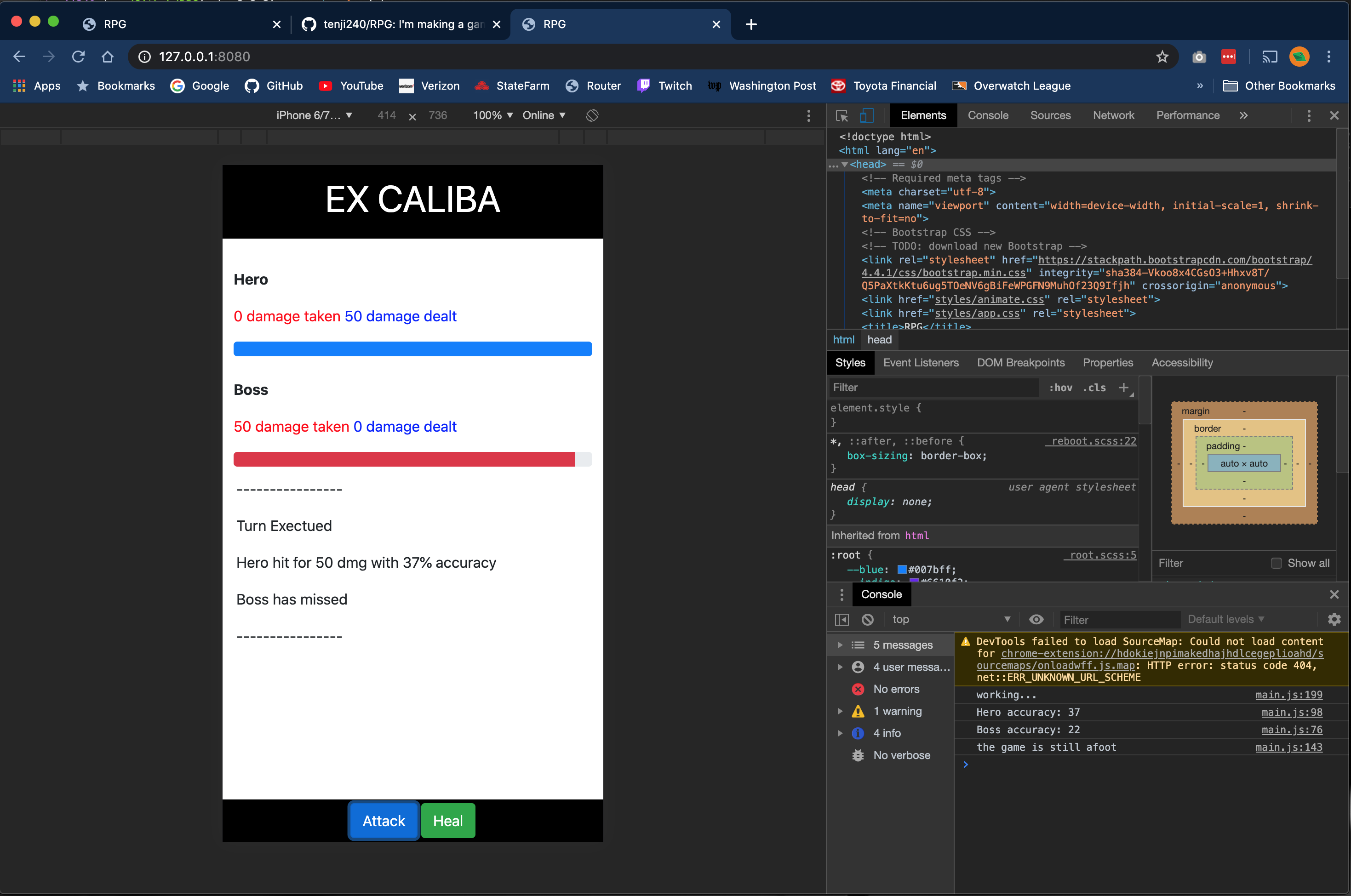1351x896 pixels.
Task: Open the Online throttling dropdown
Action: (x=544, y=115)
